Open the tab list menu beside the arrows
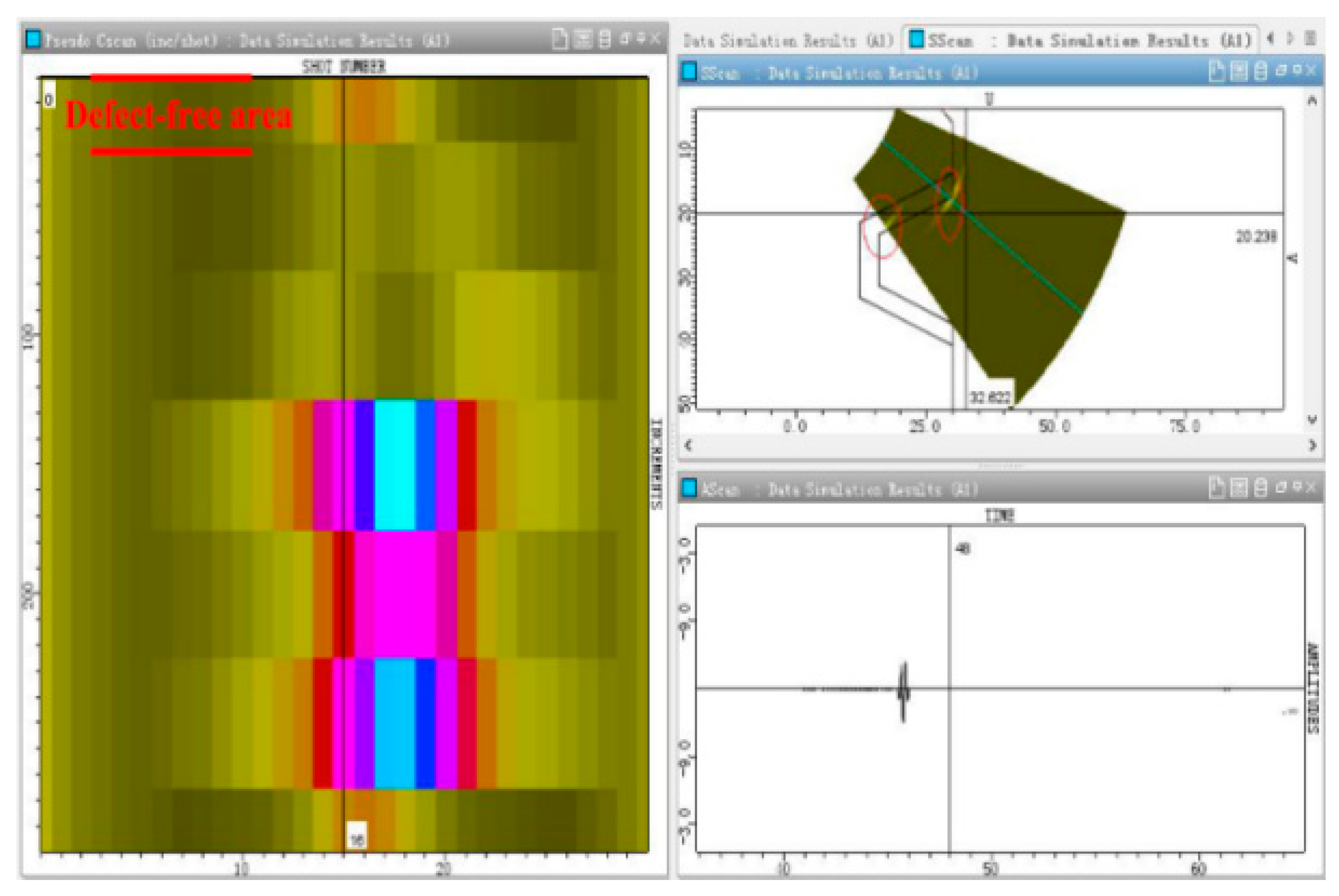The width and height of the screenshot is (1339, 896). click(x=1311, y=38)
